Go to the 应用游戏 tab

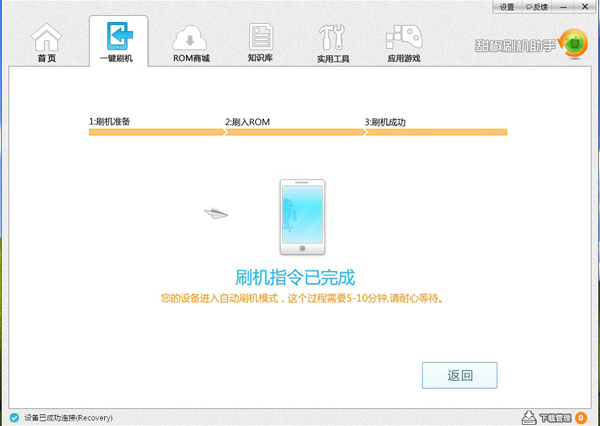[x=404, y=43]
